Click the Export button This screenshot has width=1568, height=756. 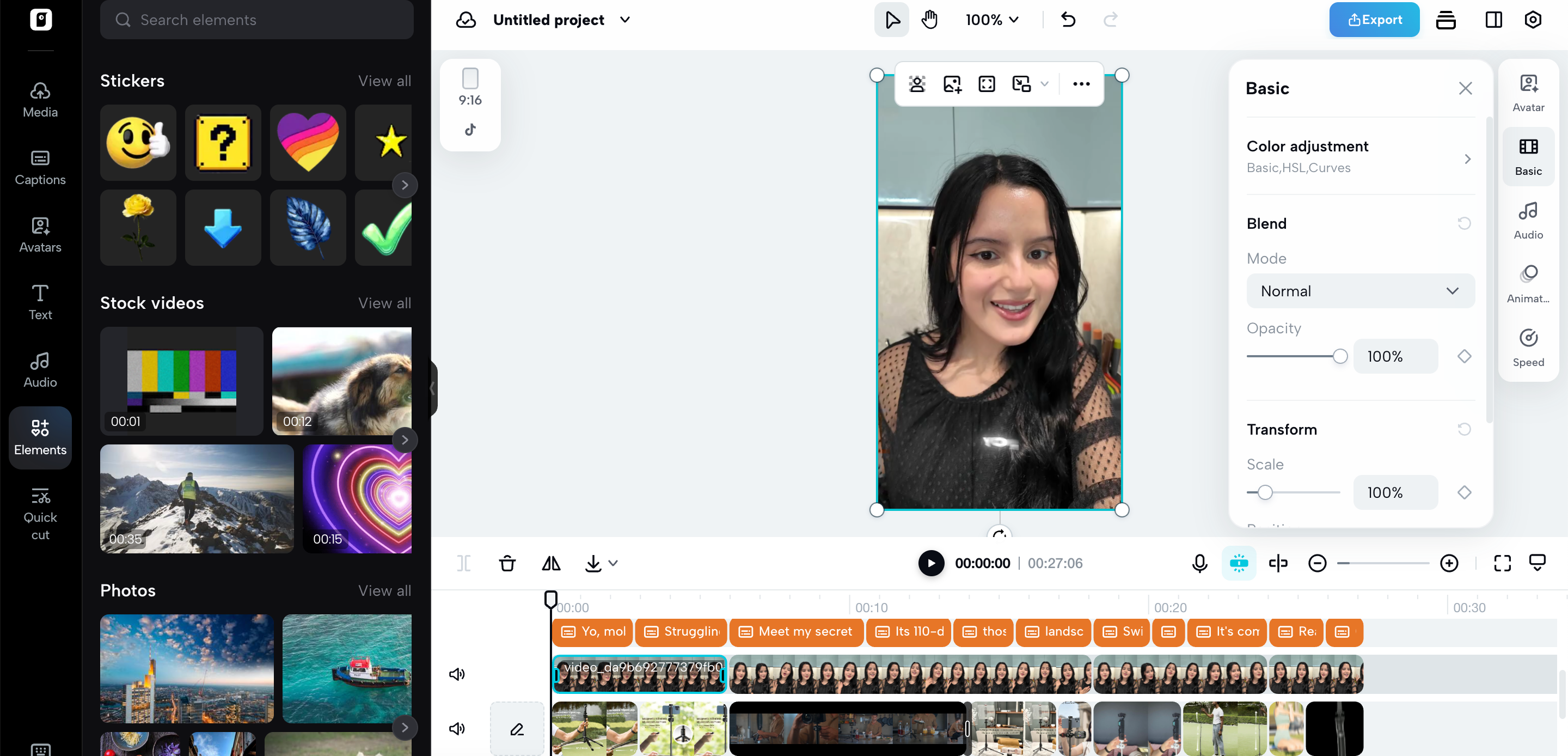[1374, 20]
